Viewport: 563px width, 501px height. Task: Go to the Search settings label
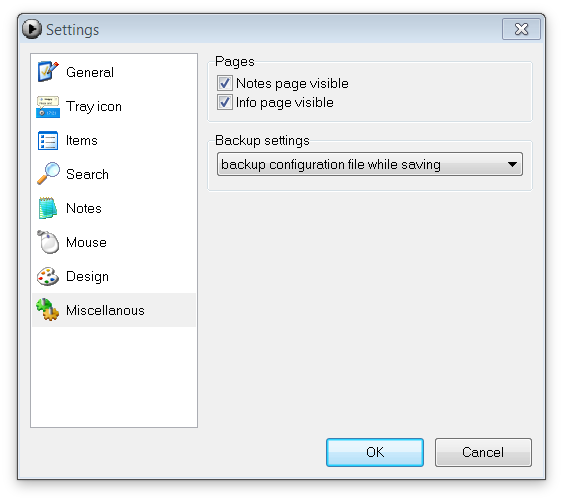[87, 174]
